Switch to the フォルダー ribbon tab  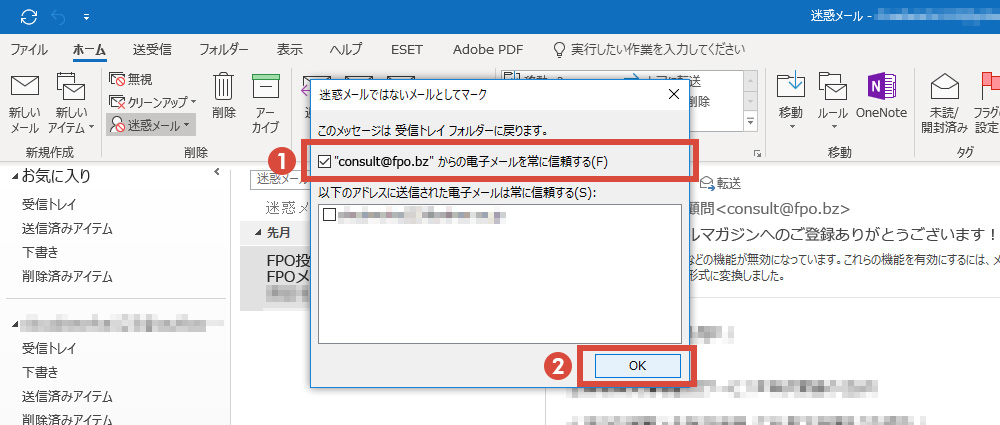(223, 49)
